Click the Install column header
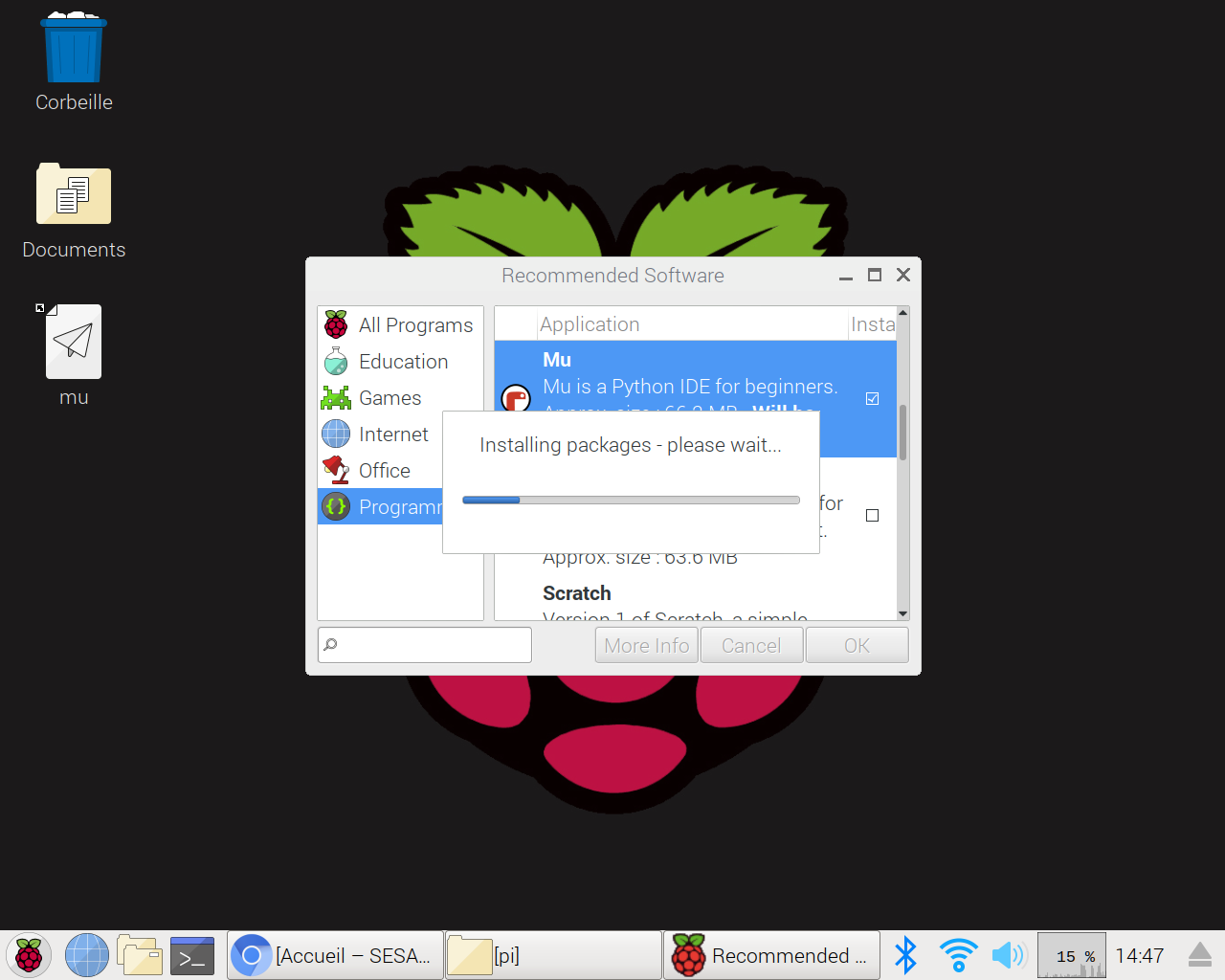The height and width of the screenshot is (980, 1225). pos(873,324)
